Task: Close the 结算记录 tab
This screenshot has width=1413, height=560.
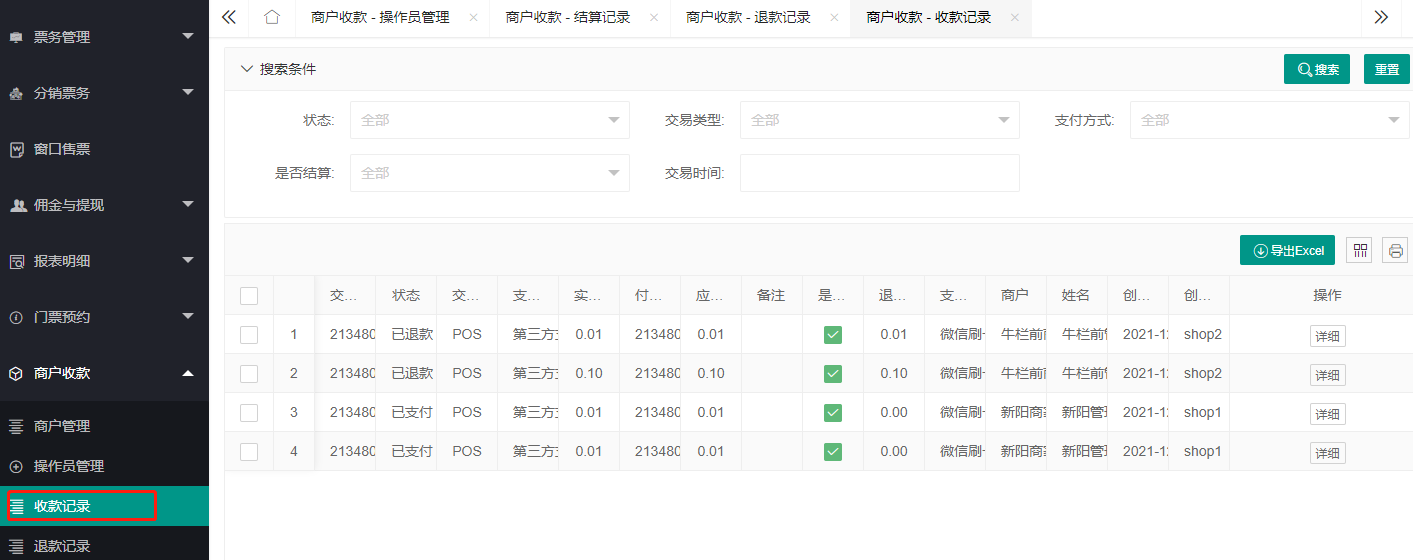Action: (654, 18)
